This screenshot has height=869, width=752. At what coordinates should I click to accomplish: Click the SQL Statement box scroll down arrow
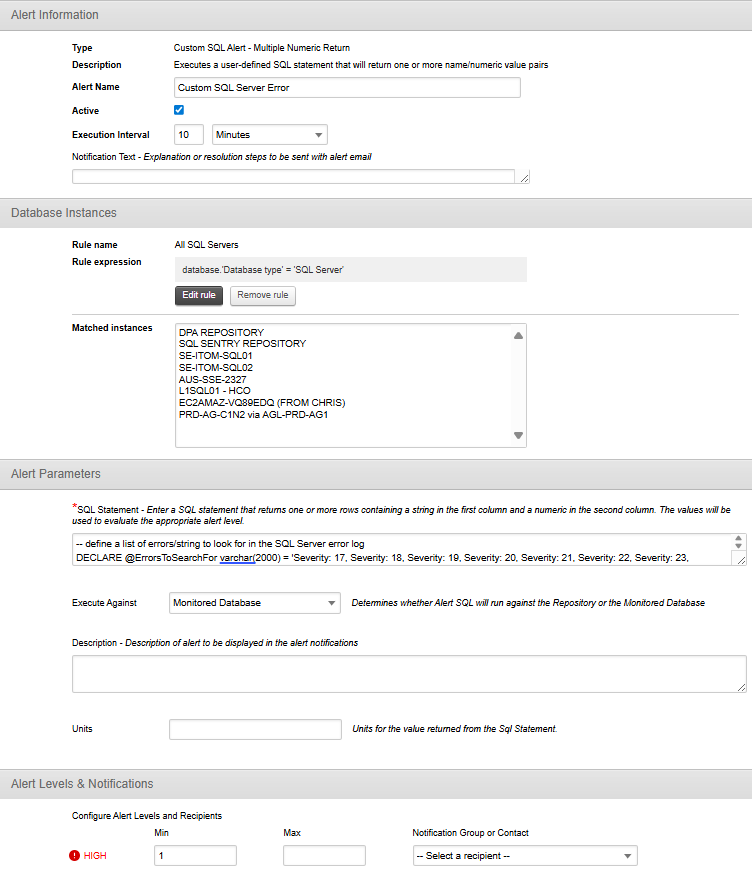tap(738, 546)
